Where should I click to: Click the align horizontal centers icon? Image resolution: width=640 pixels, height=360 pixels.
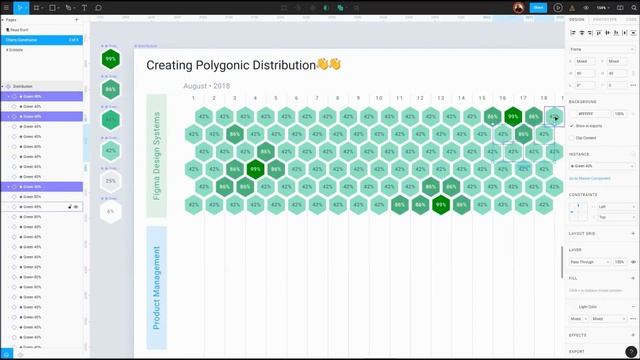click(x=582, y=33)
